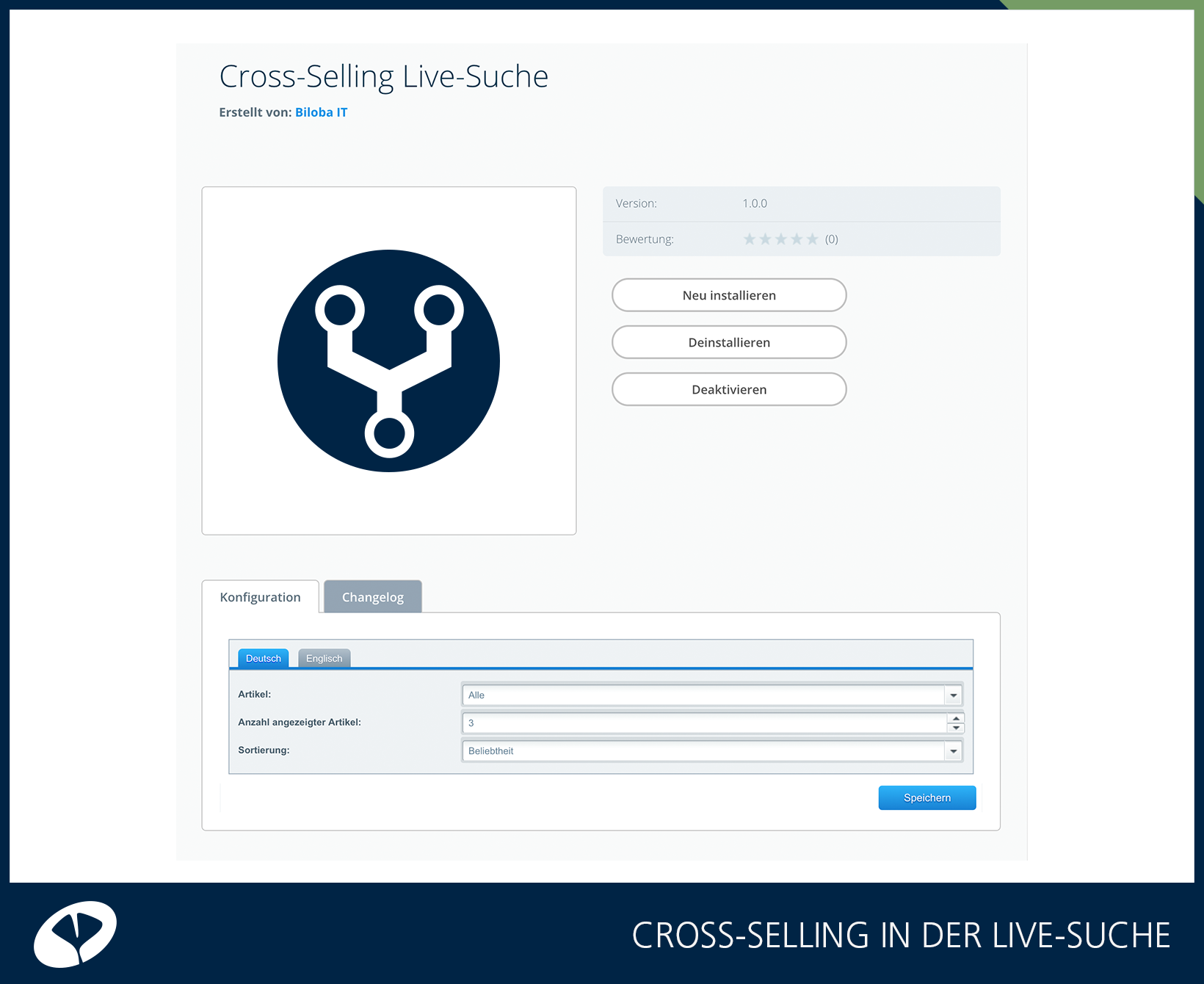Click the Cross-Selling plugin logo image
The image size is (1204, 984).
coord(389,361)
